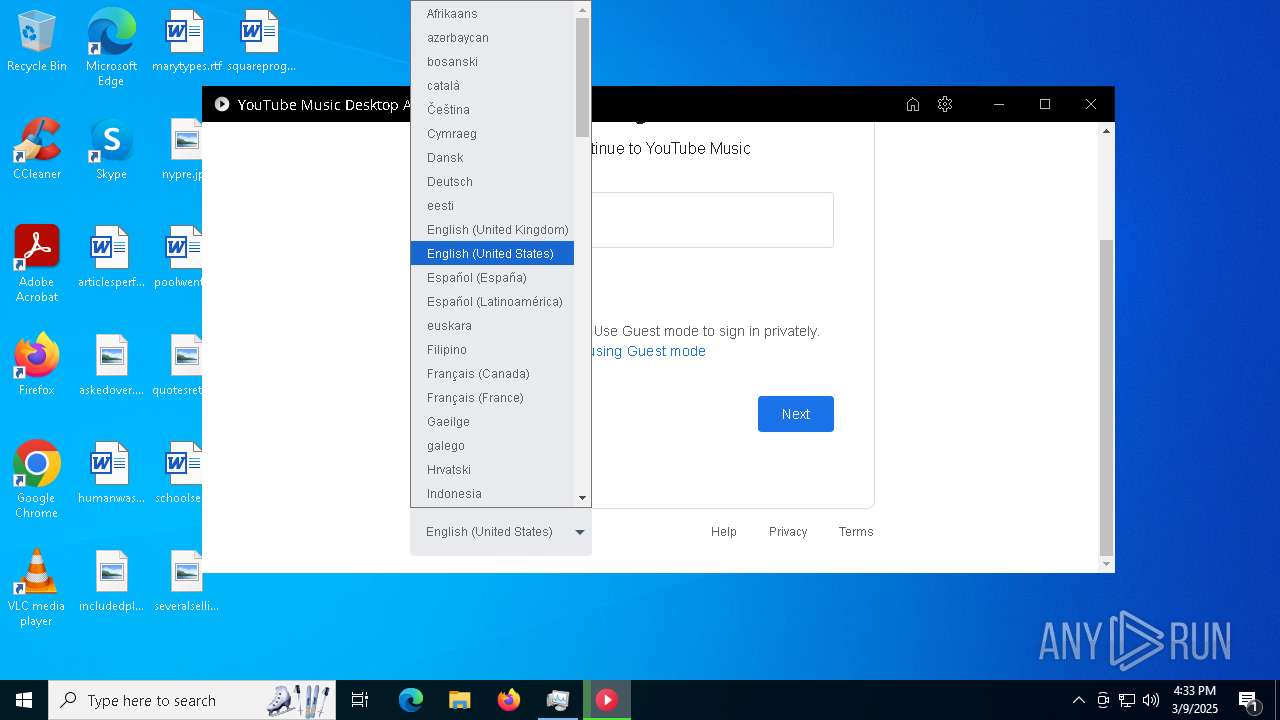Launch Firefox desktop shortcut
1280x720 pixels.
click(x=37, y=366)
